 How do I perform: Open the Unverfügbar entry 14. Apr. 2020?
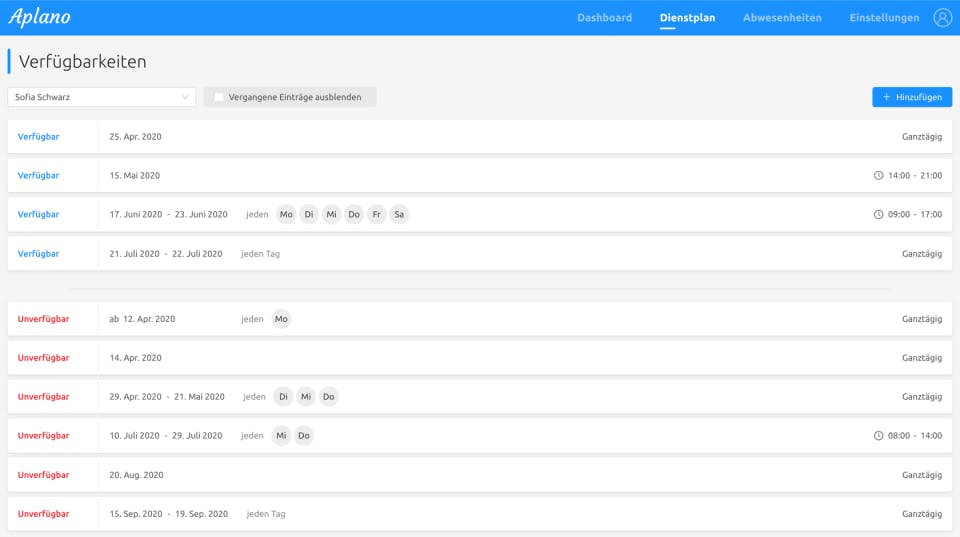point(479,358)
